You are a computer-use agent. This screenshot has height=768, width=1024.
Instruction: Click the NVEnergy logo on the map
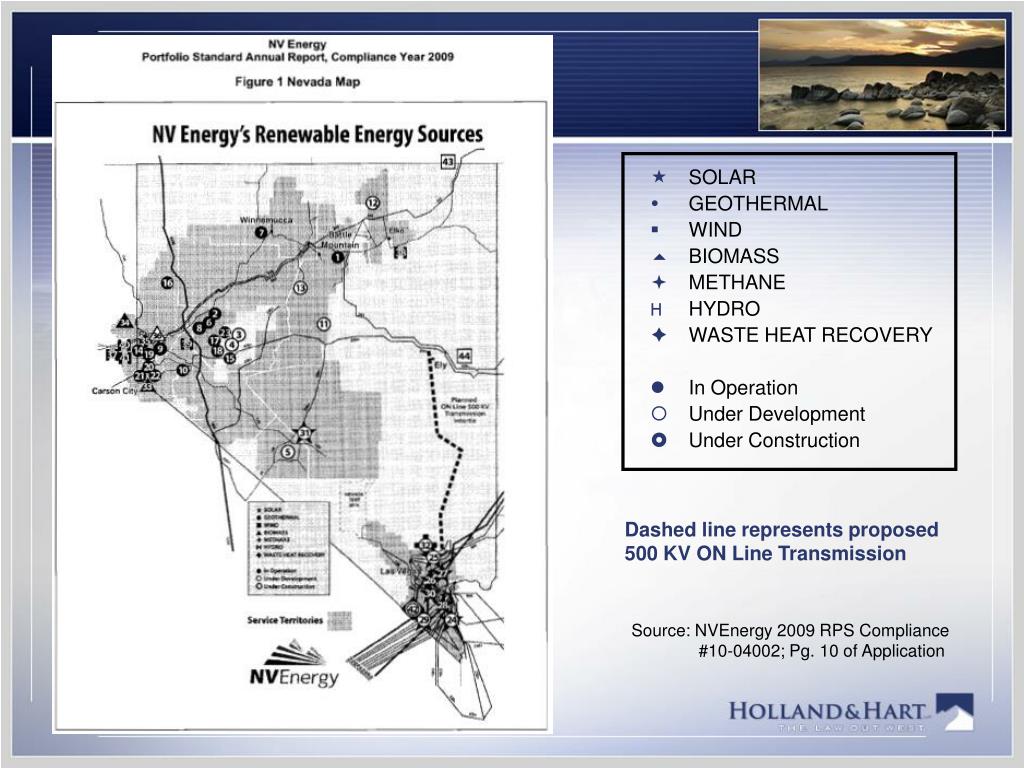(x=295, y=664)
